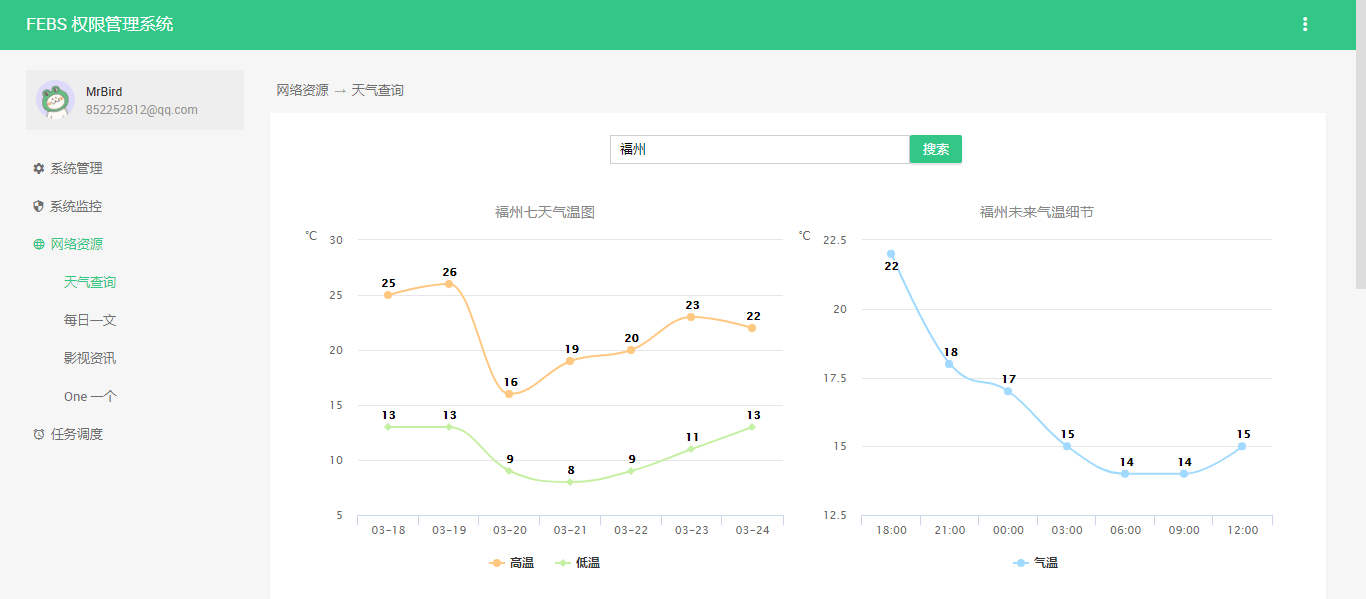Click the 网络资源 breadcrumb link

(302, 90)
